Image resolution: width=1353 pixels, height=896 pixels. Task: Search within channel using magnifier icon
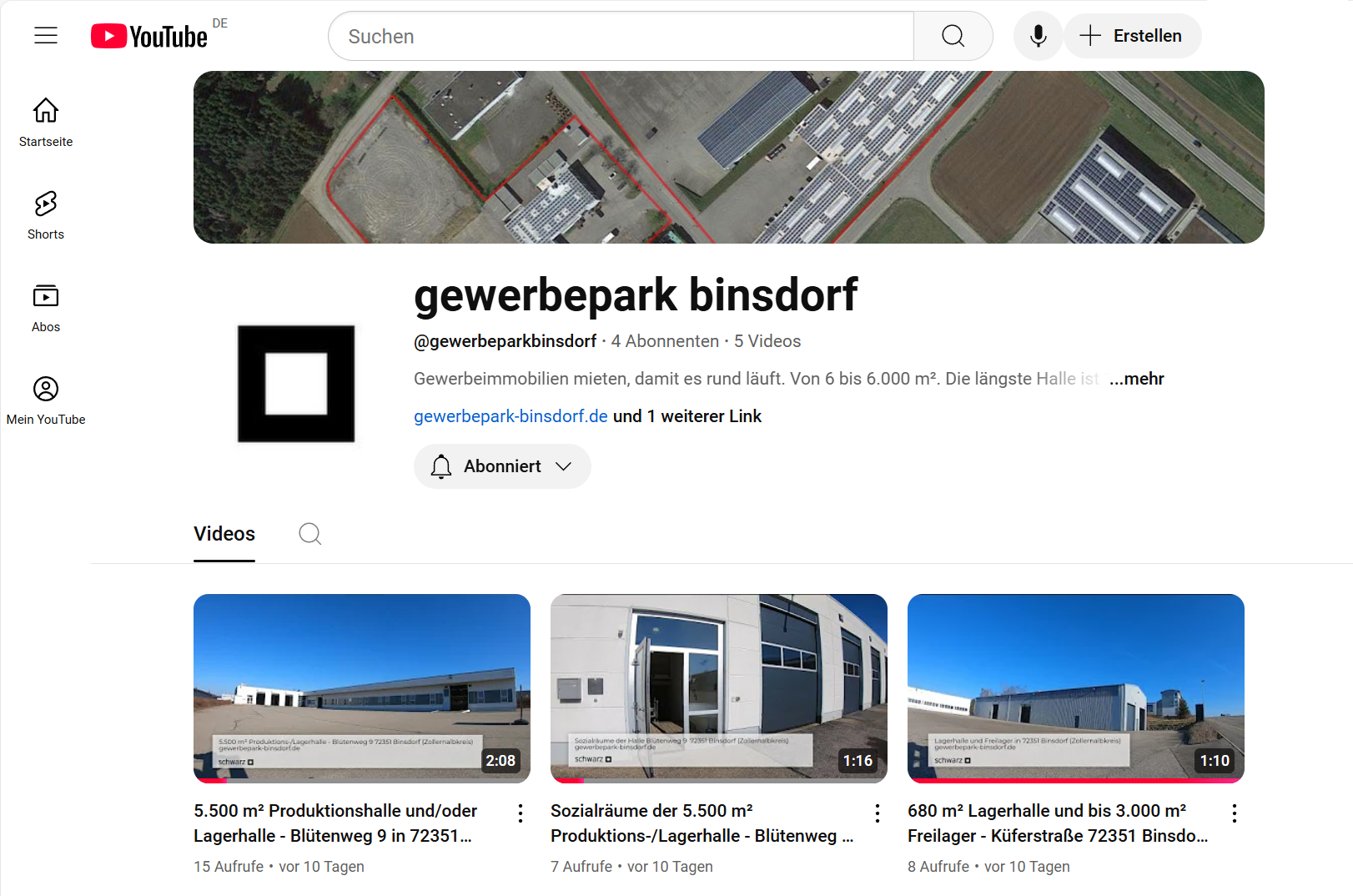(310, 534)
